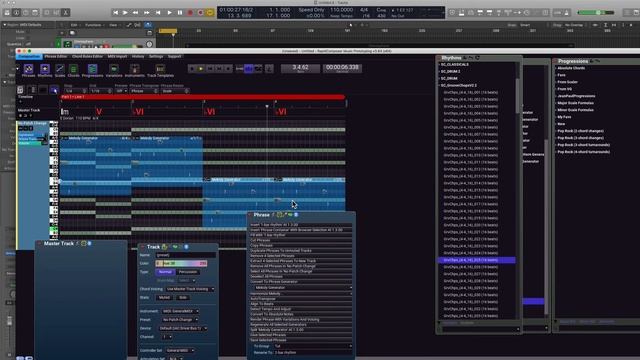This screenshot has height=360, width=640.
Task: Click Harmonize Melody in Phrase panel
Action: [x=301, y=293]
